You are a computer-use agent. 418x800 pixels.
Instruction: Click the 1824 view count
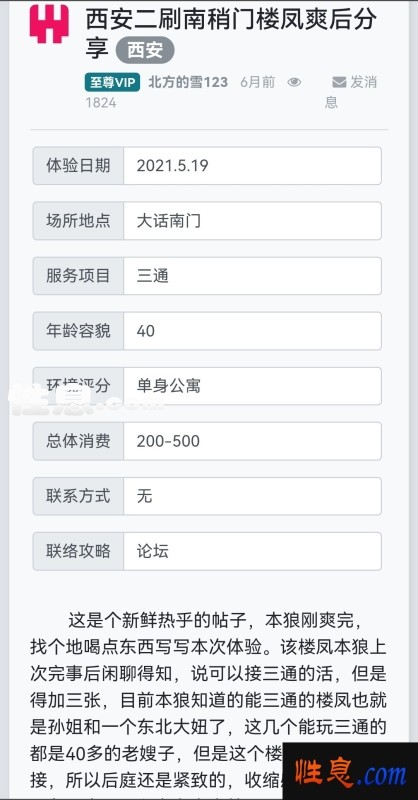[x=101, y=103]
